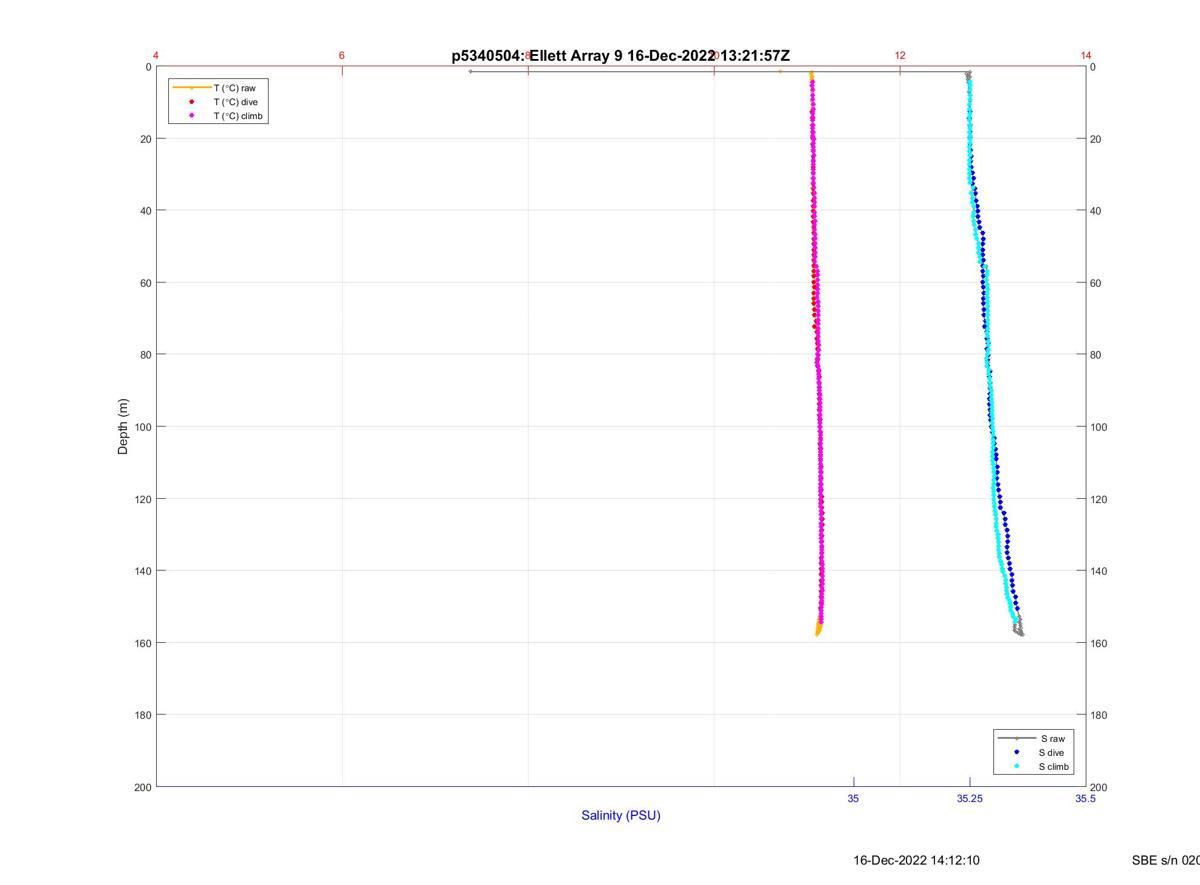The width and height of the screenshot is (1200, 885).
Task: Click depth tick 60 on the right axis
Action: click(1096, 283)
